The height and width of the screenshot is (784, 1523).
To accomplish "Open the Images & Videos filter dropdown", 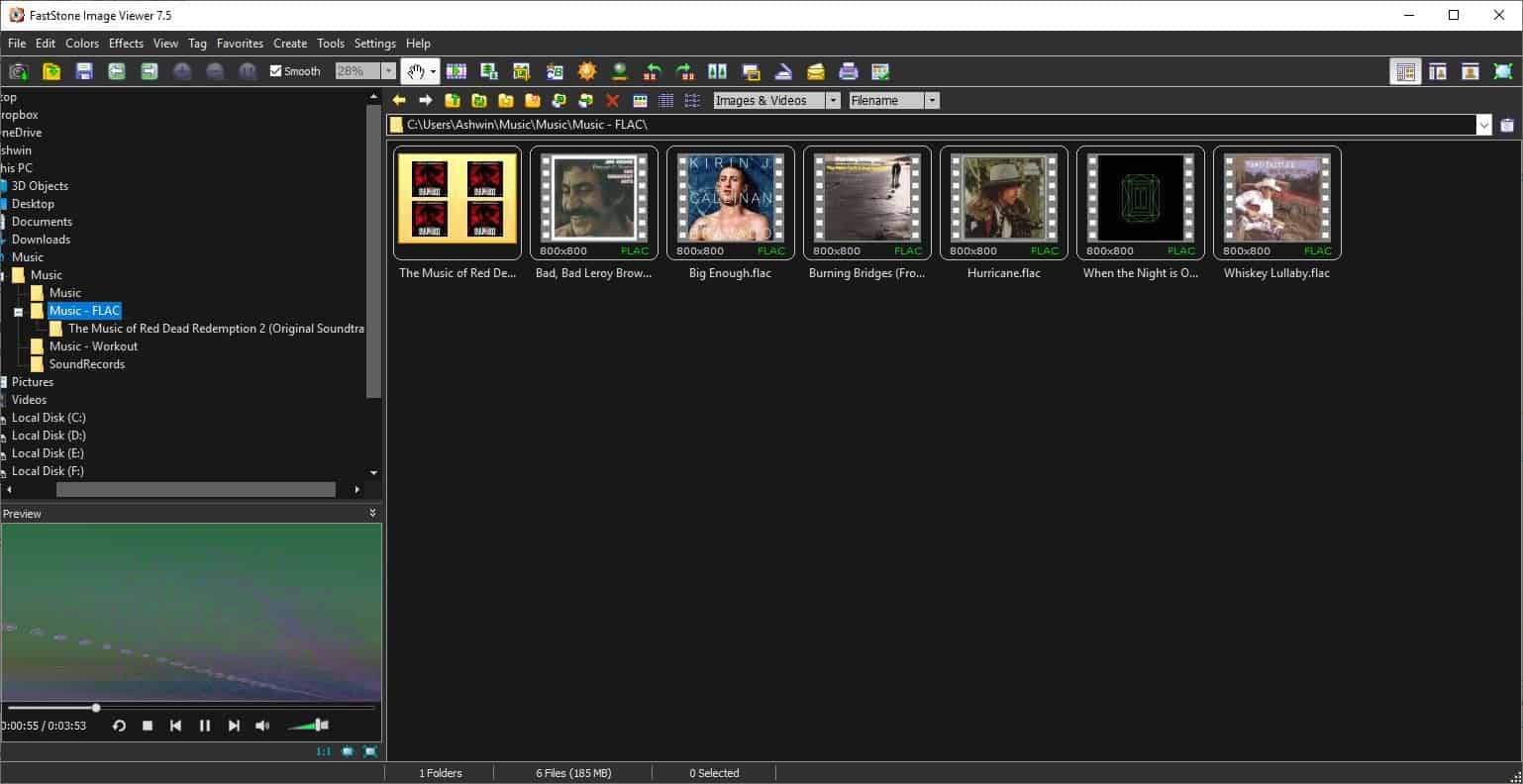I will pyautogui.click(x=833, y=100).
